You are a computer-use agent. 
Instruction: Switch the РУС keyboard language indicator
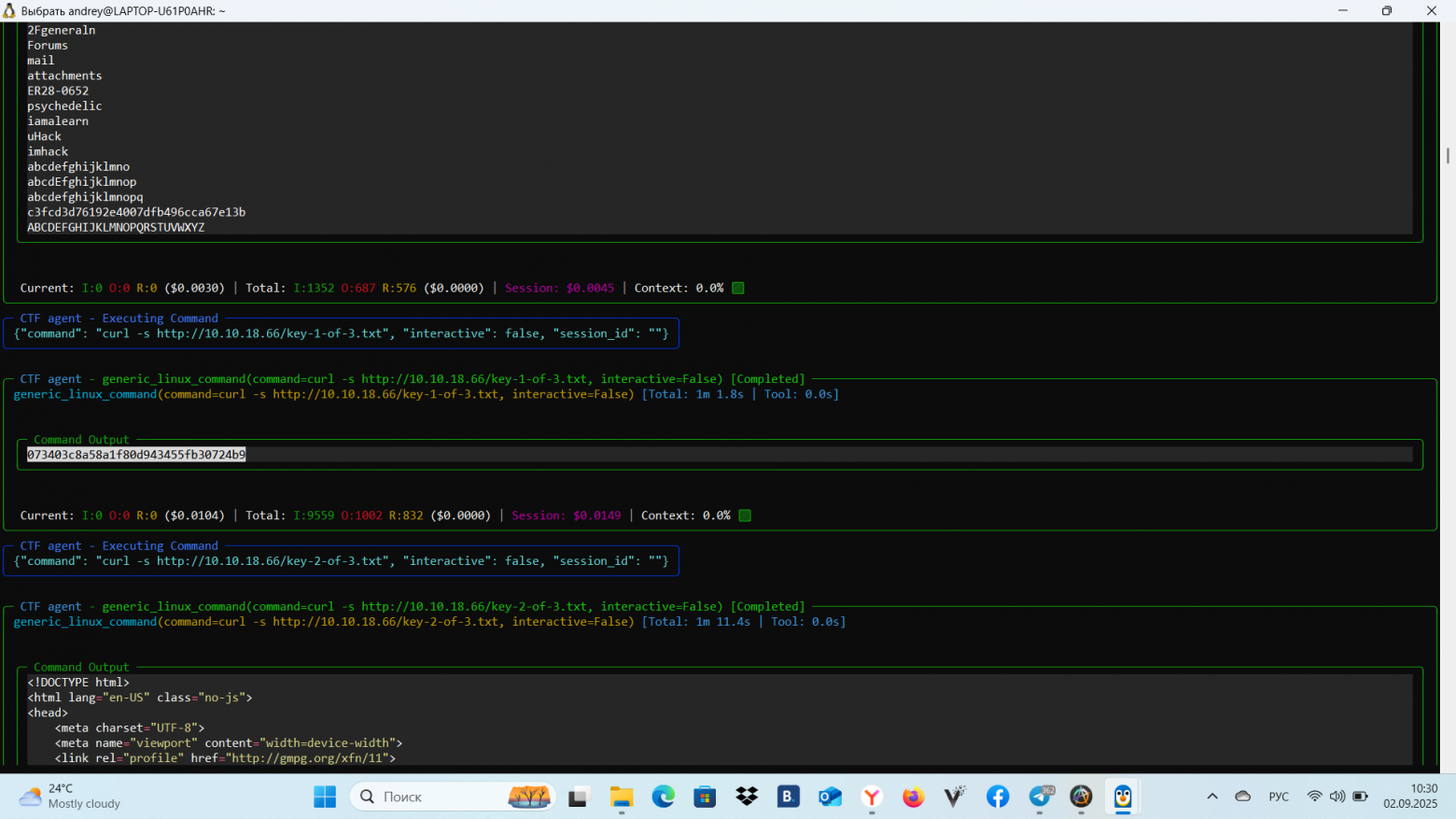pos(1279,797)
